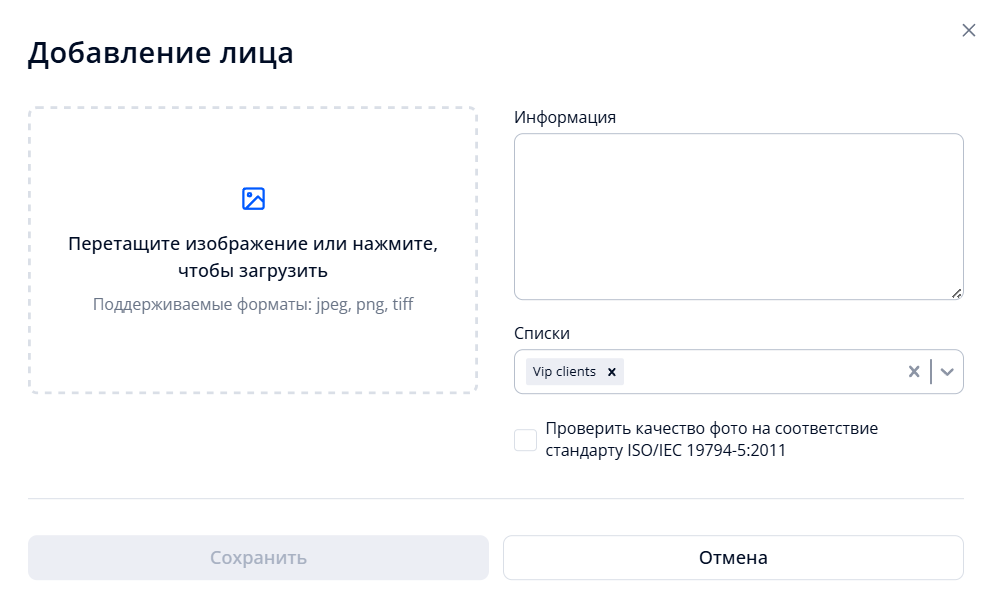Screen dimensions: 1000x615
Task: Check the photo quality verification checkbox
Action: (x=525, y=439)
